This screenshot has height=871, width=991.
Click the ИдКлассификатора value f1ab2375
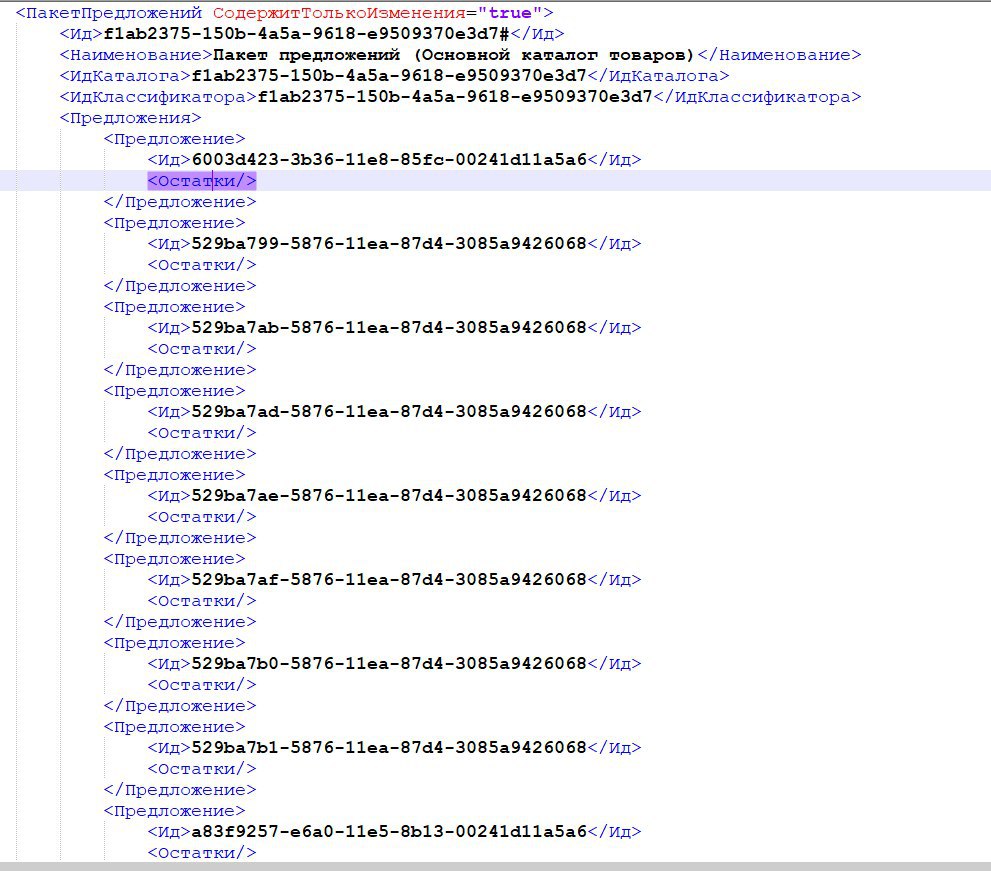[454, 97]
